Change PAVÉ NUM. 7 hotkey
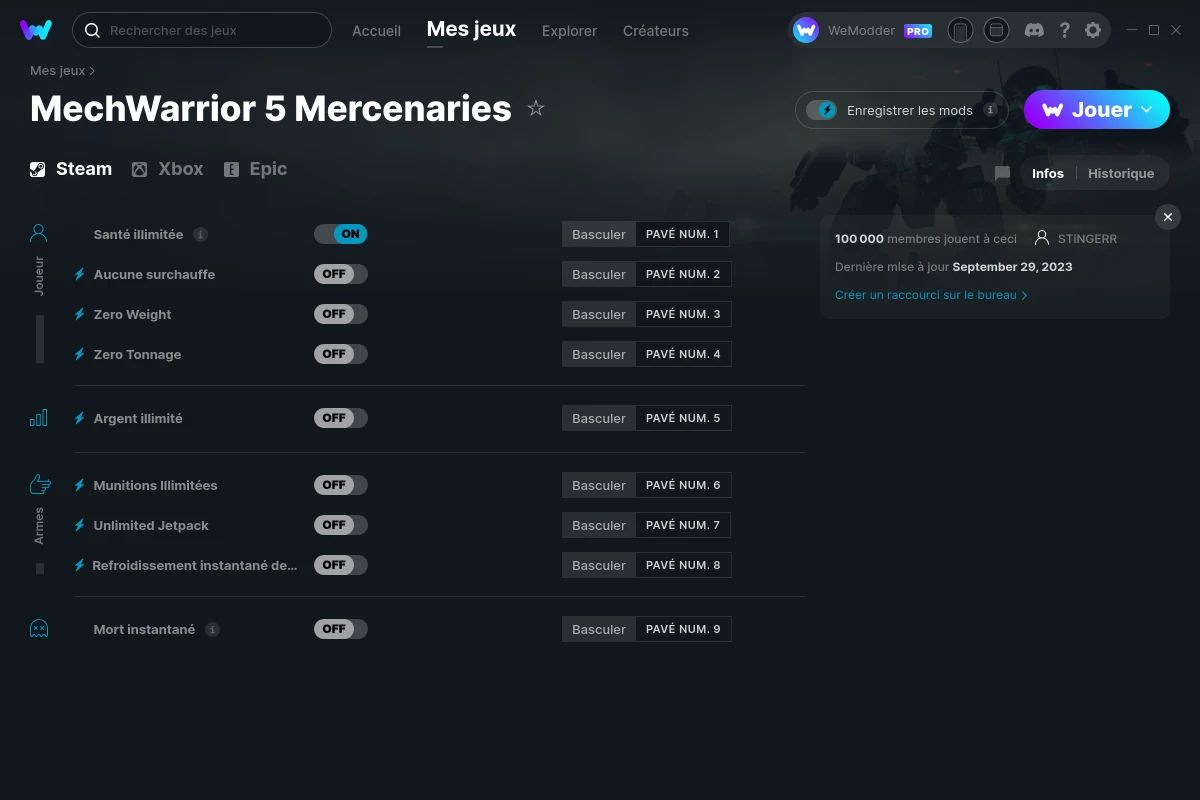Screen dimensions: 1200x800 pyautogui.click(x=683, y=525)
